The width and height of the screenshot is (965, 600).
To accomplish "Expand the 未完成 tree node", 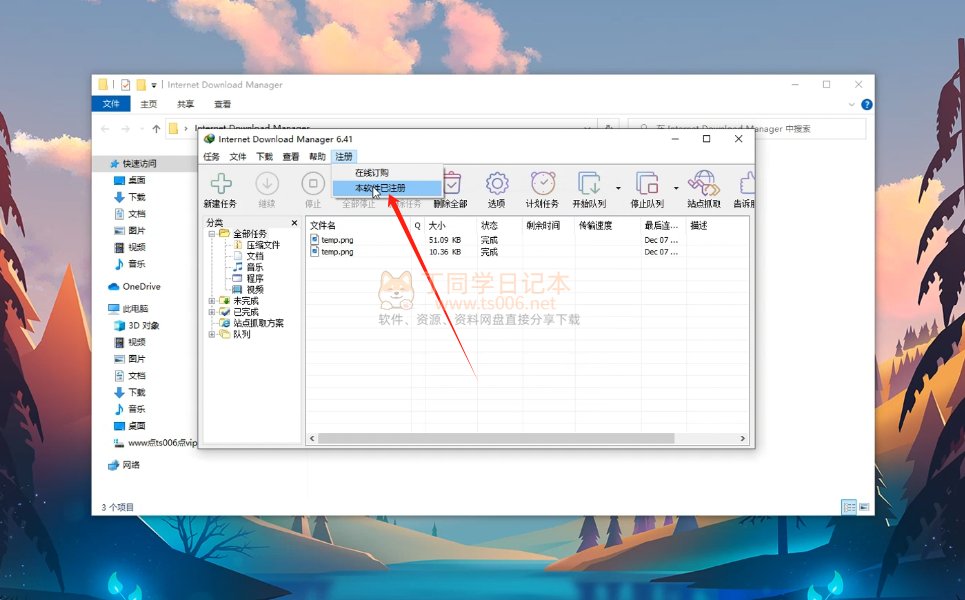I will click(x=212, y=301).
